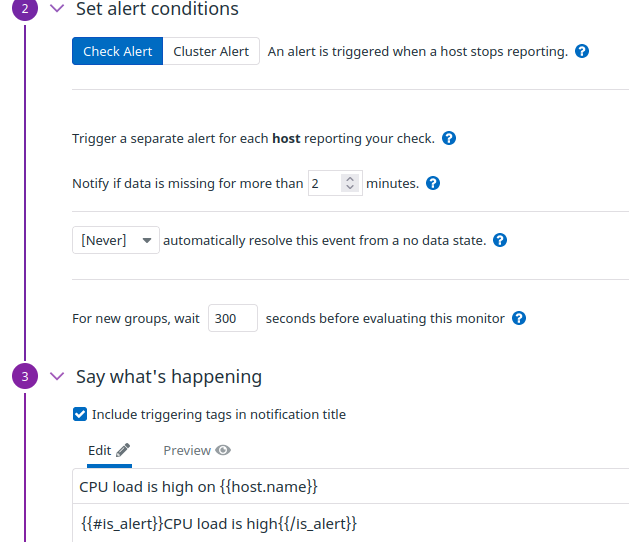Click help icon beside separate alert for each host
Viewport: 629px width, 542px height.
pos(449,138)
